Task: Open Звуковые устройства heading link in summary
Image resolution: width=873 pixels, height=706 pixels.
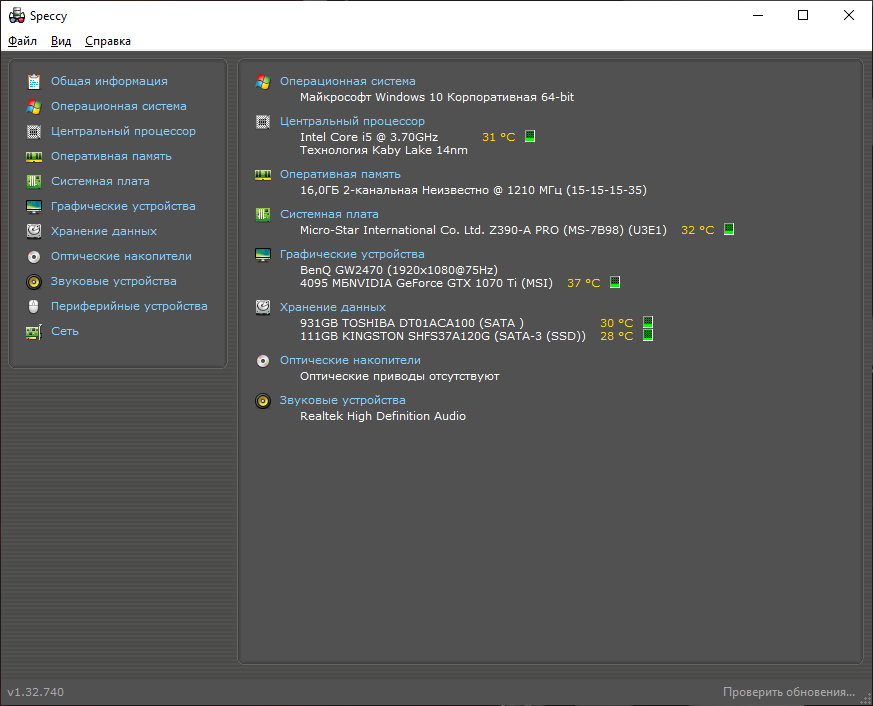Action: pos(342,400)
